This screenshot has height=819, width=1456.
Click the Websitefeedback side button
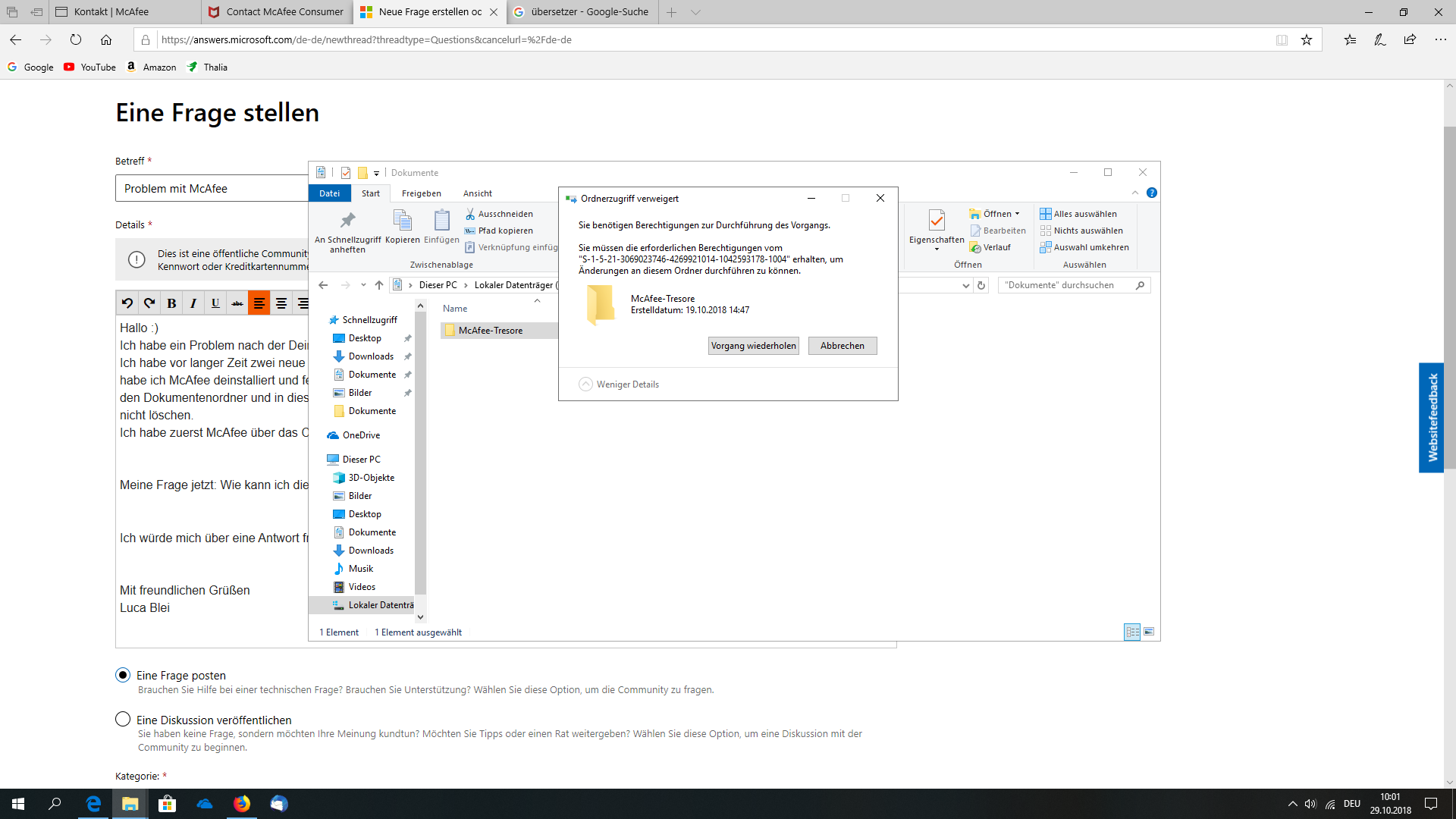point(1432,418)
